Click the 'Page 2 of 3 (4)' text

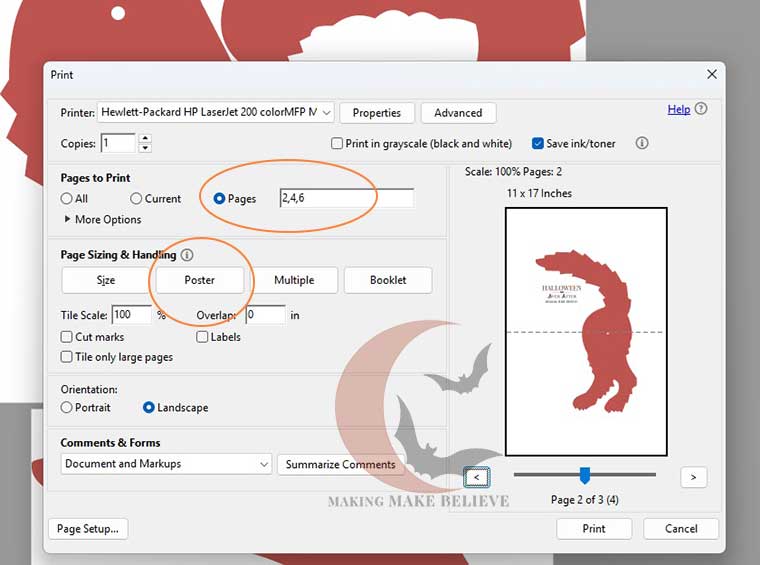point(585,500)
